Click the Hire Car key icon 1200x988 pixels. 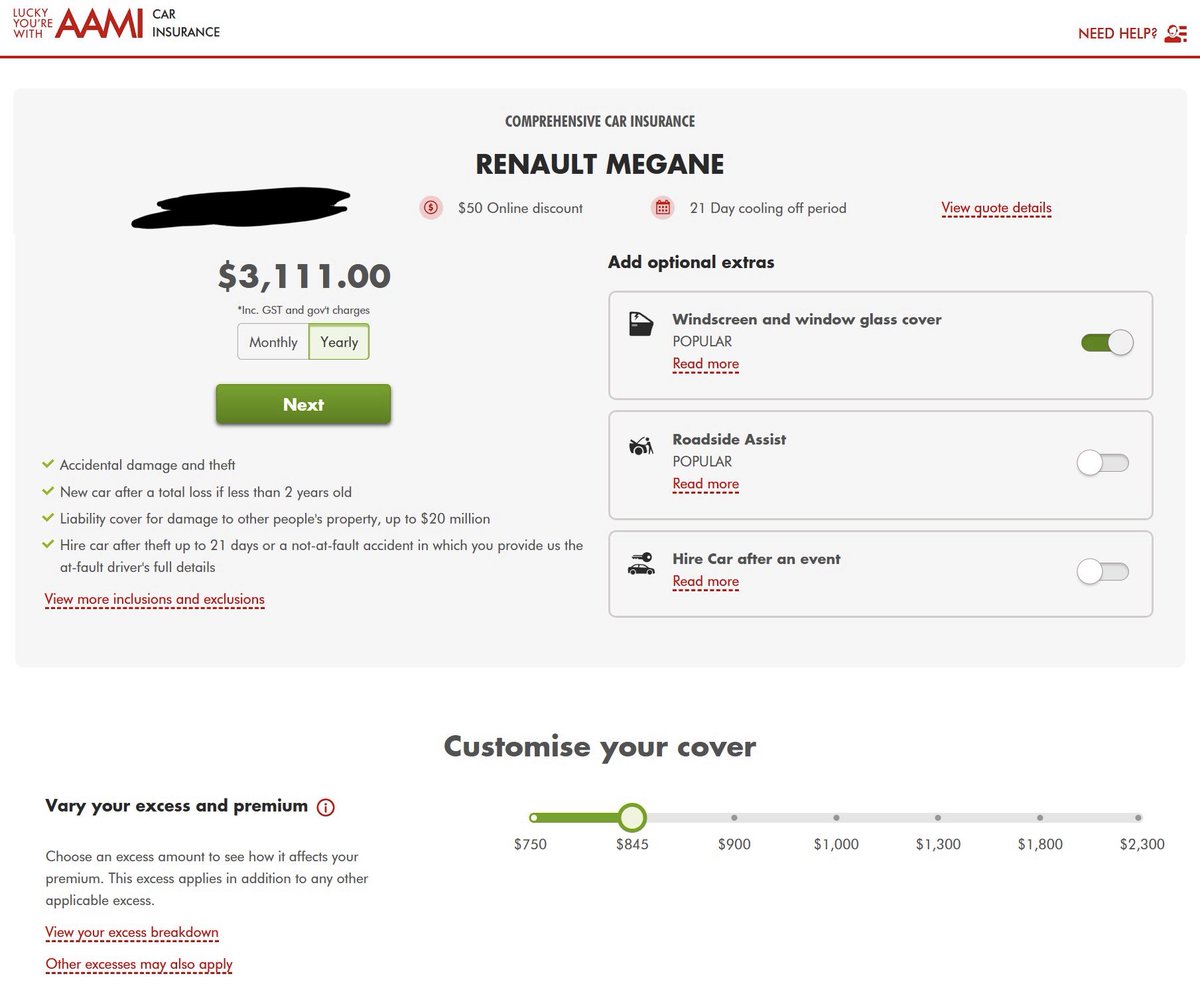click(640, 564)
